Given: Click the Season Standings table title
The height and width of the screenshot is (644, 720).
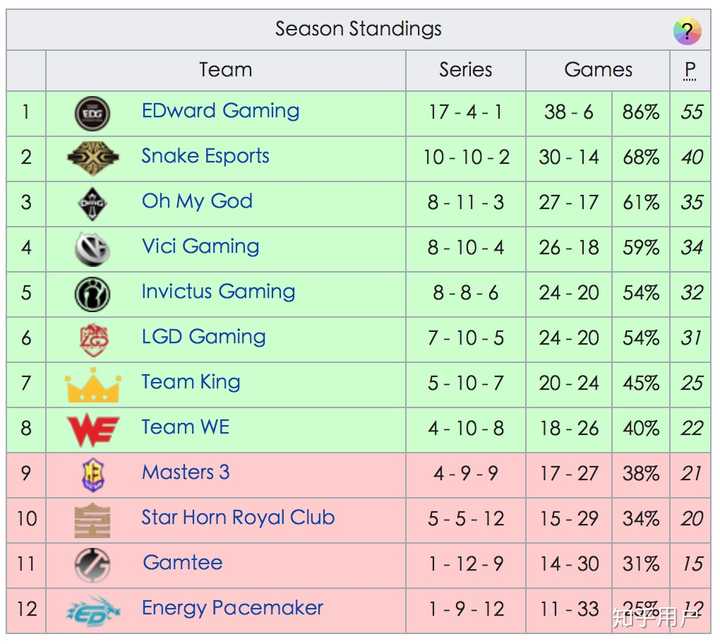Looking at the screenshot, I should click(x=358, y=29).
